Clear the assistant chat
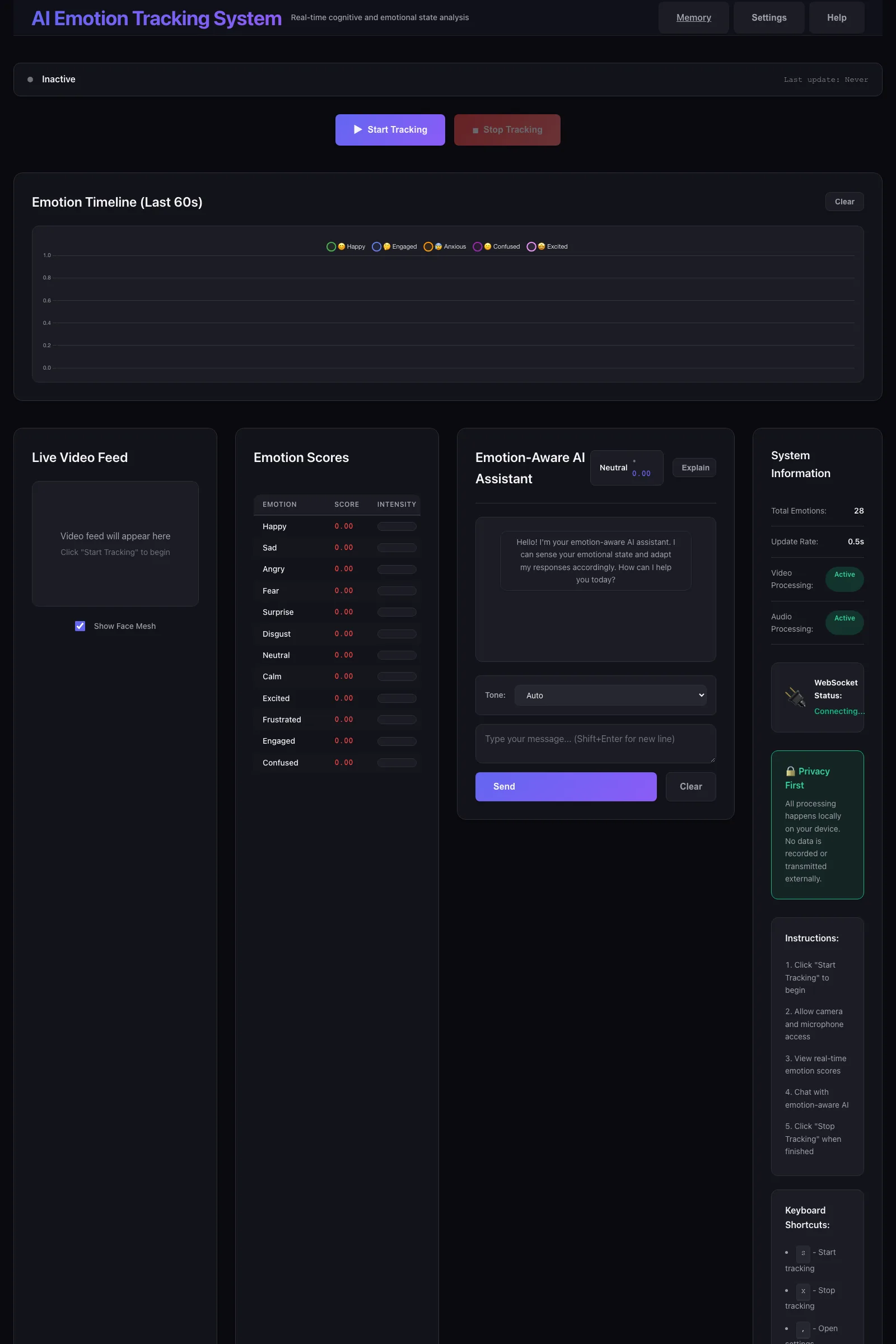The height and width of the screenshot is (1344, 896). click(690, 787)
